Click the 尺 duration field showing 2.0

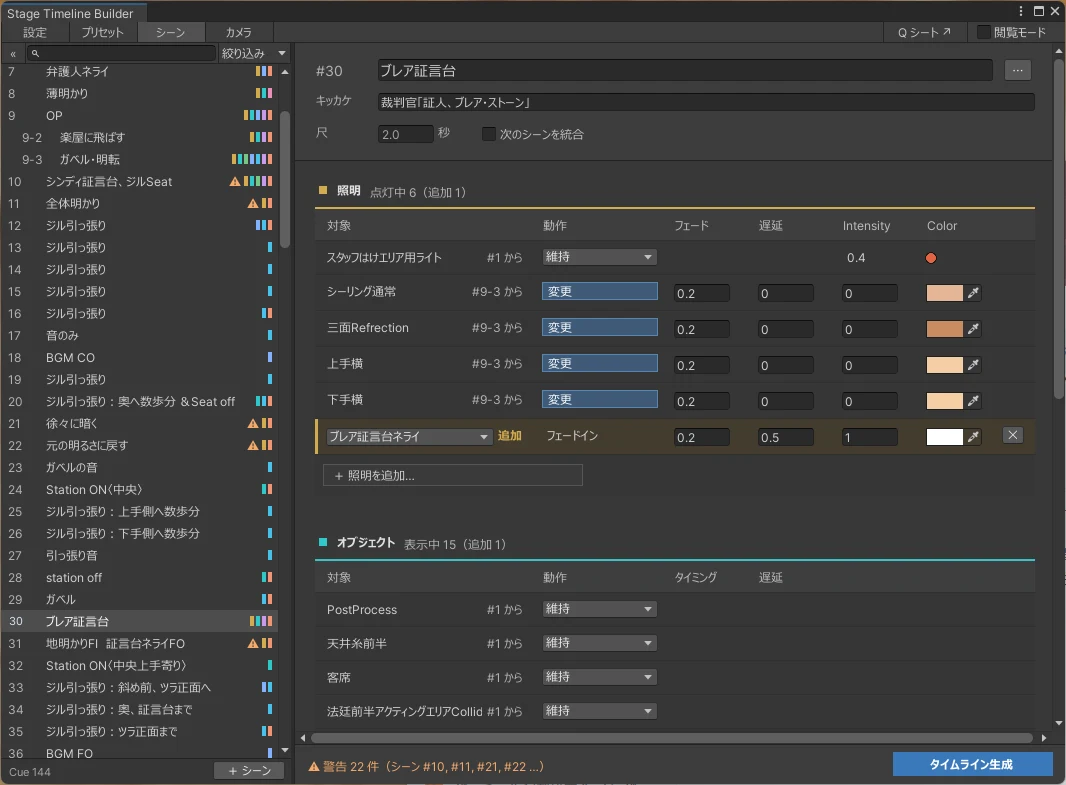pyautogui.click(x=405, y=134)
